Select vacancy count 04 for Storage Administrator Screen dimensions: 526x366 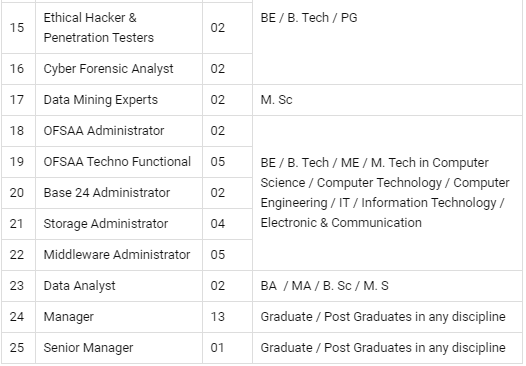tap(218, 224)
